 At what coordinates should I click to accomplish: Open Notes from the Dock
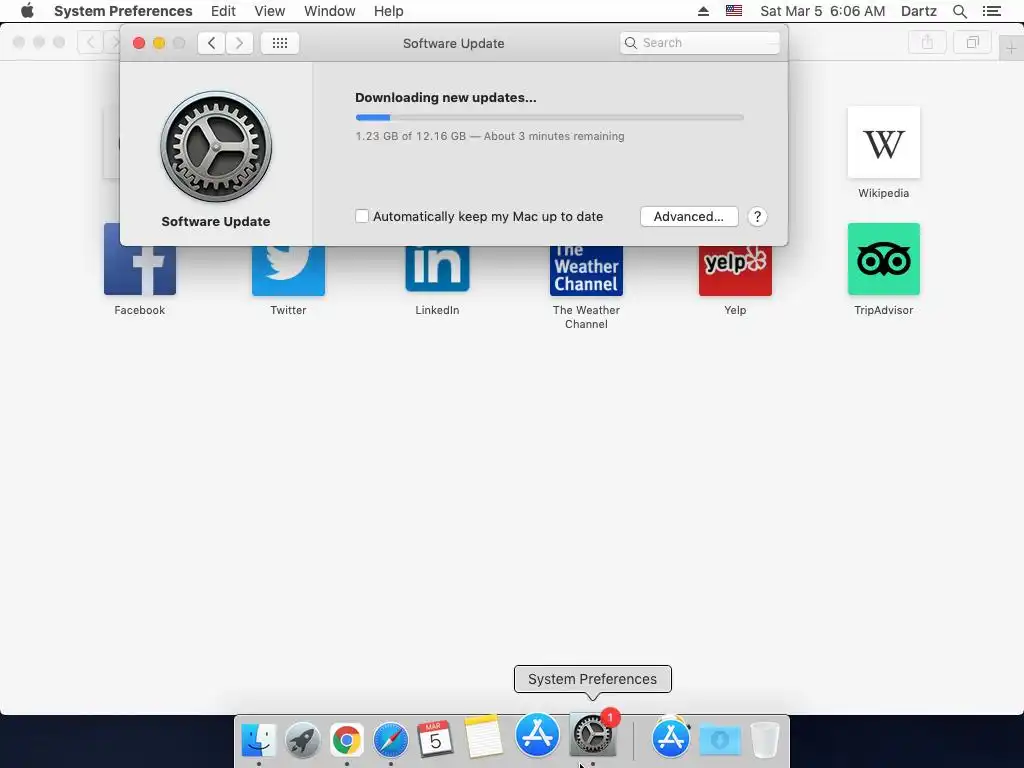tap(483, 737)
